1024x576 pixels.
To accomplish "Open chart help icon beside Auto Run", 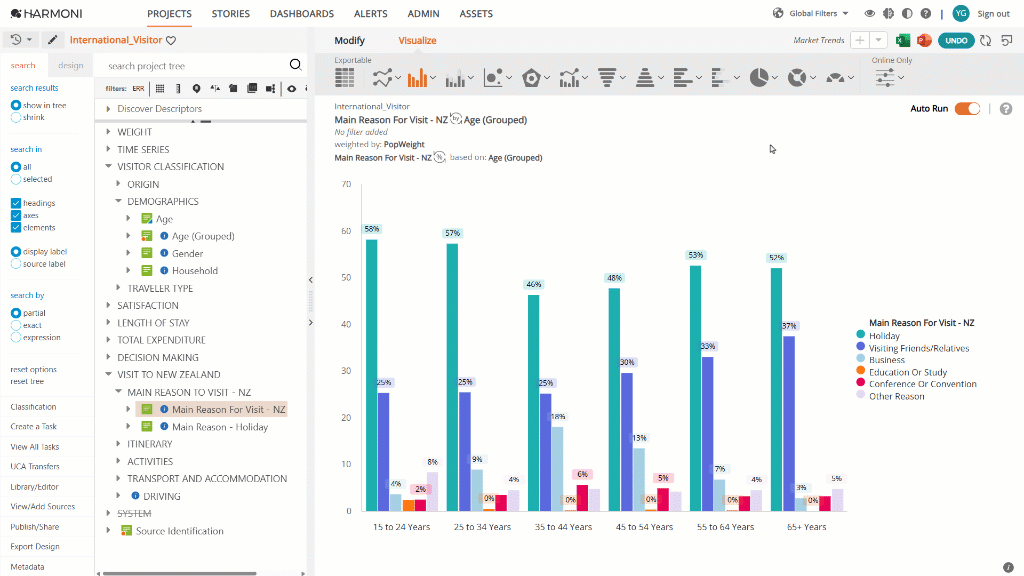I will pyautogui.click(x=1006, y=108).
